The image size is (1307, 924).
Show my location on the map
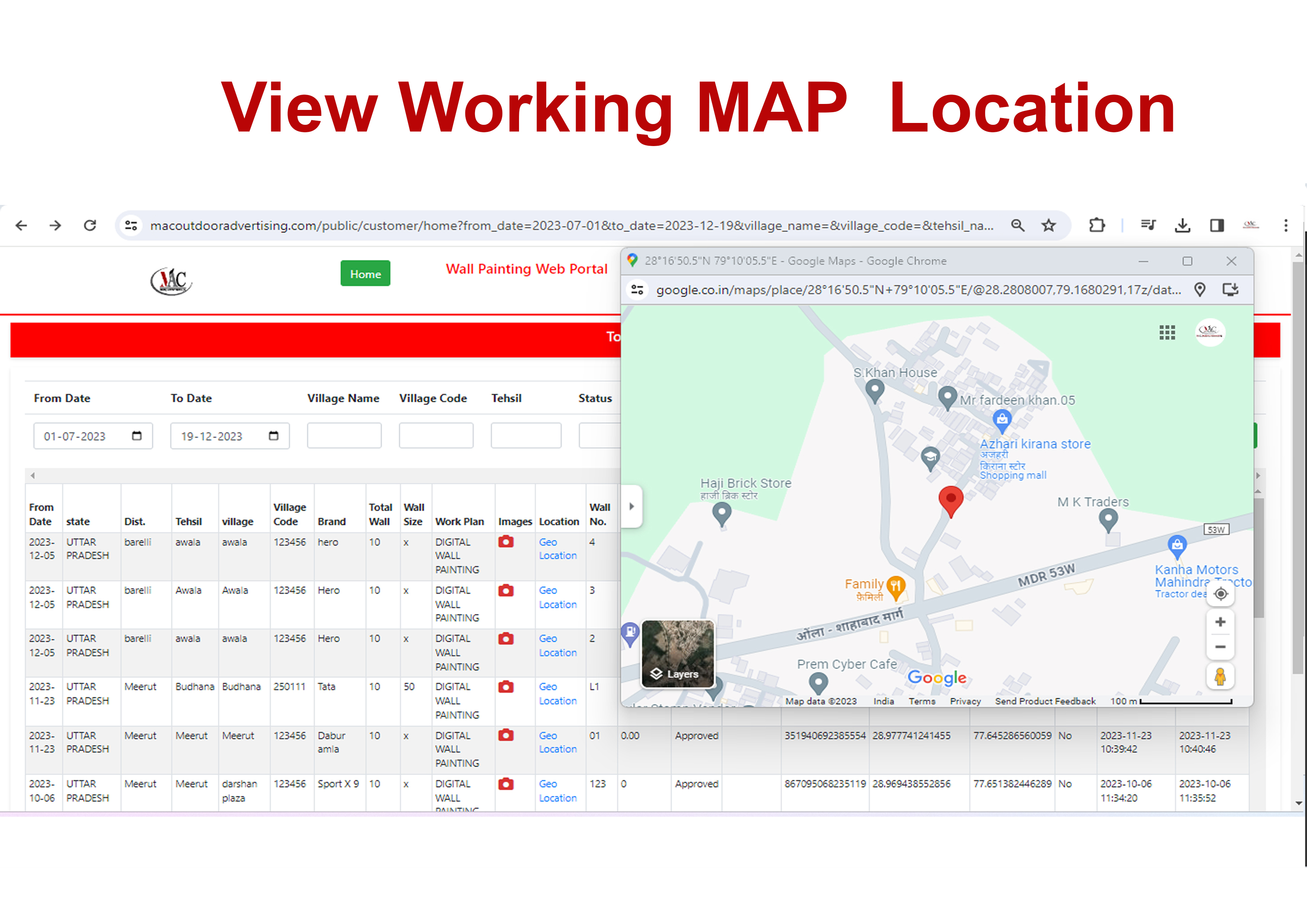1221,594
